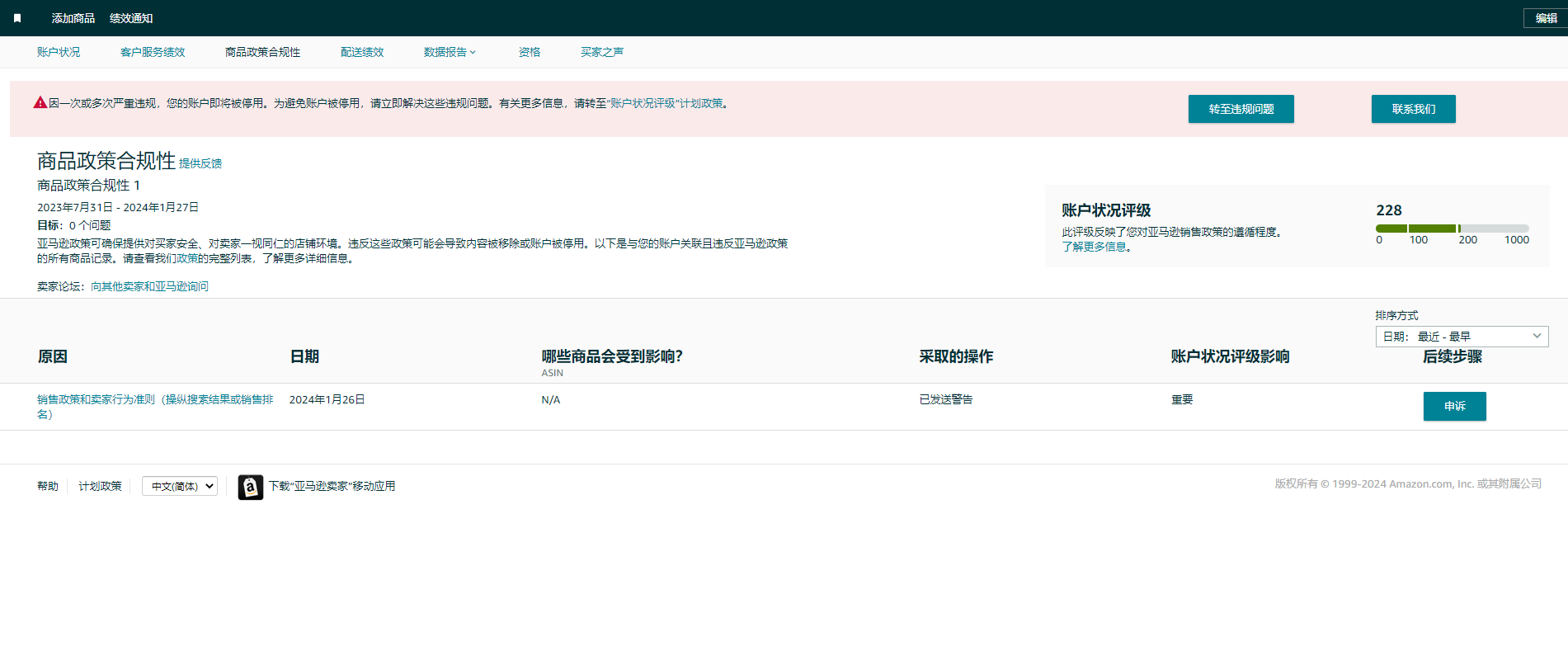Screen dimensions: 1568x660
Task: Open 绩效通知 in the top bar
Action: 131,18
